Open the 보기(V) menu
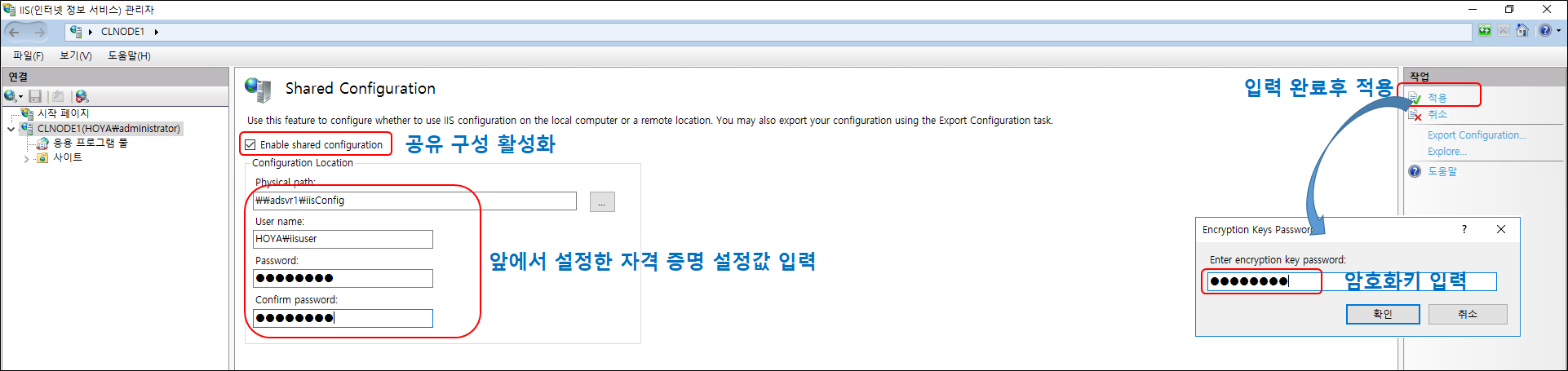Viewport: 1568px width, 371px height. [76, 55]
